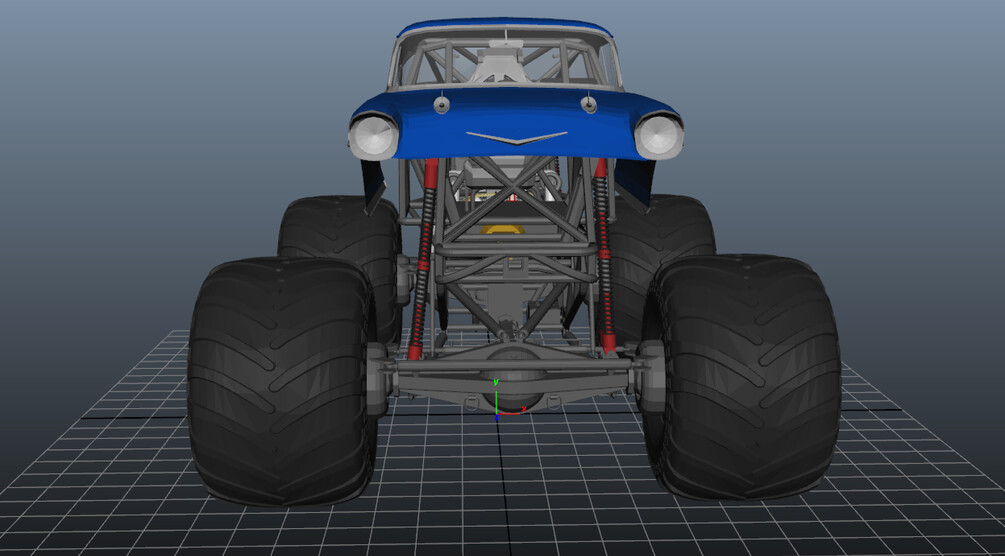Select the right hood pin on the blue hood
This screenshot has height=556, width=1005.
(588, 103)
